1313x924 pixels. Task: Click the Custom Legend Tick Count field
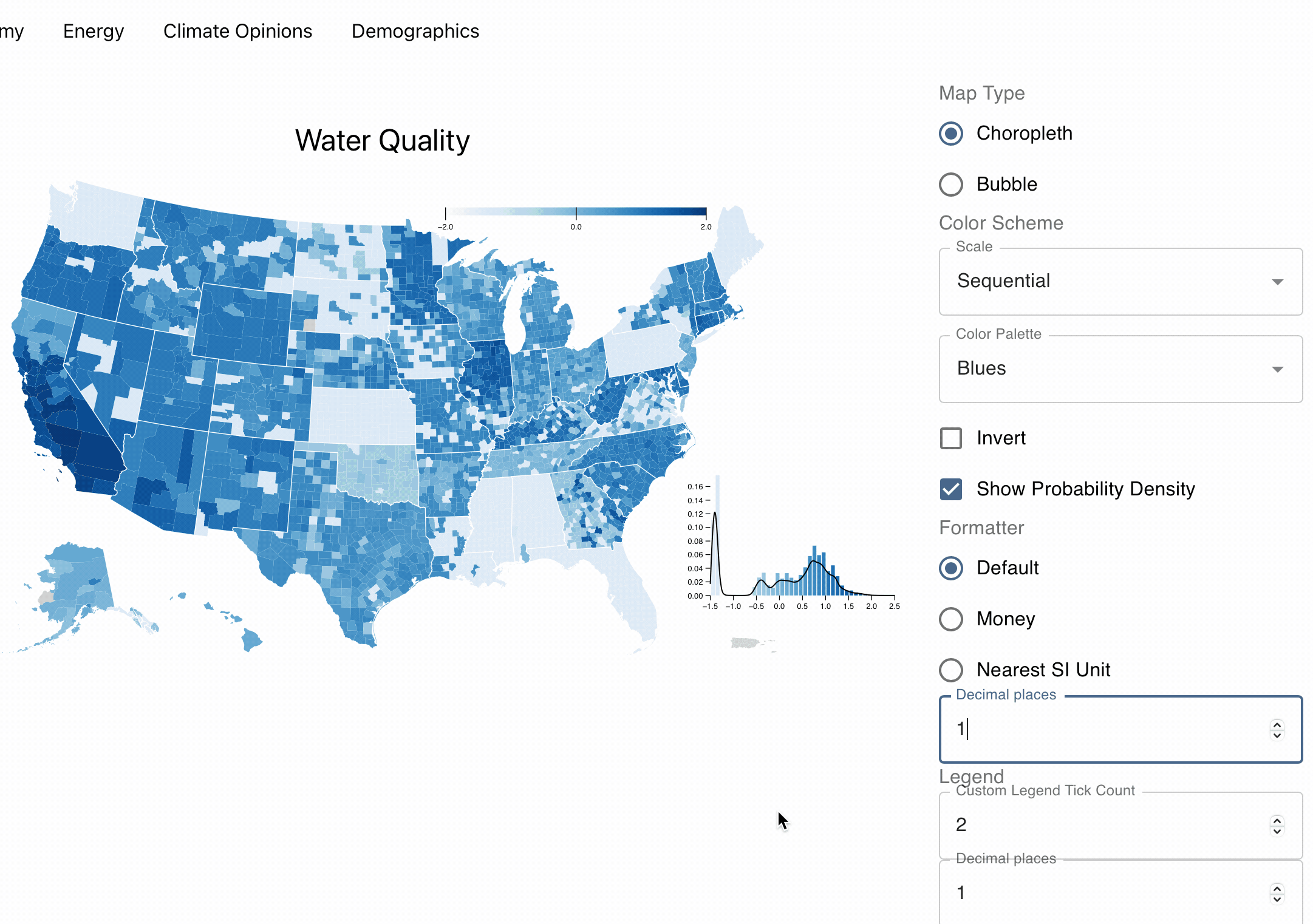1093,824
